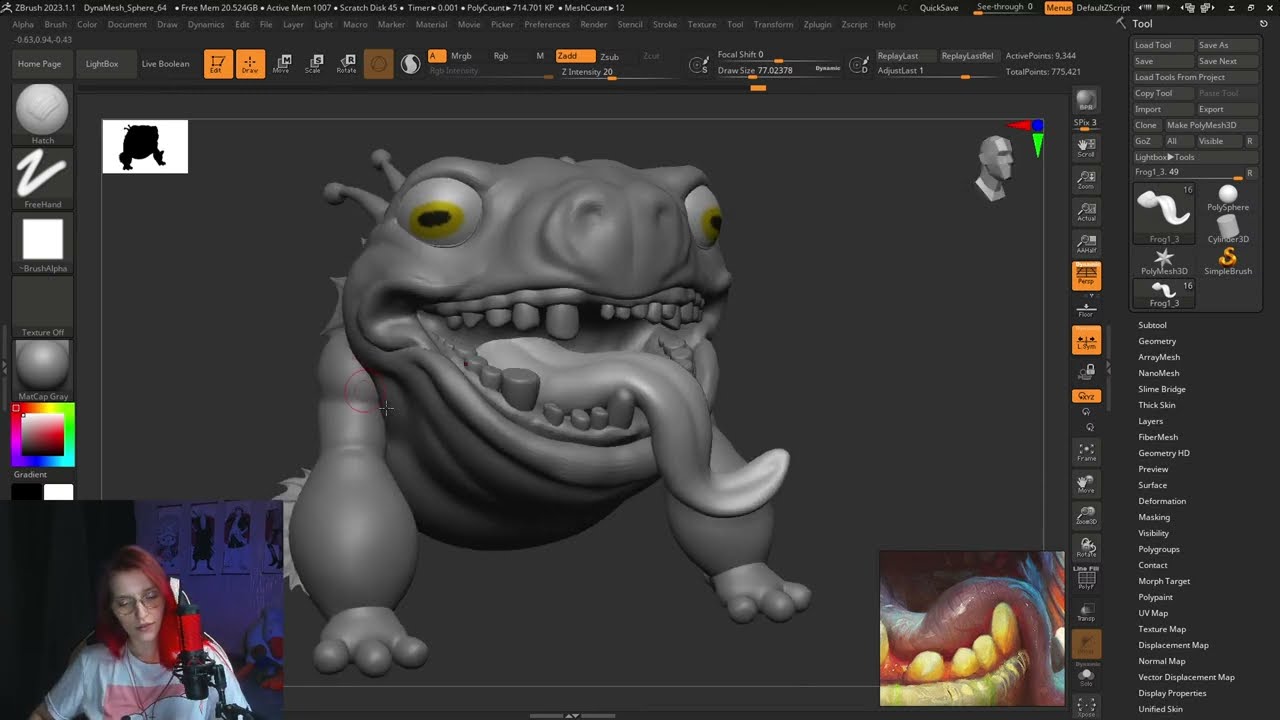Viewport: 1280px width, 720px height.
Task: Toggle Zsub sculpt mode
Action: point(609,56)
